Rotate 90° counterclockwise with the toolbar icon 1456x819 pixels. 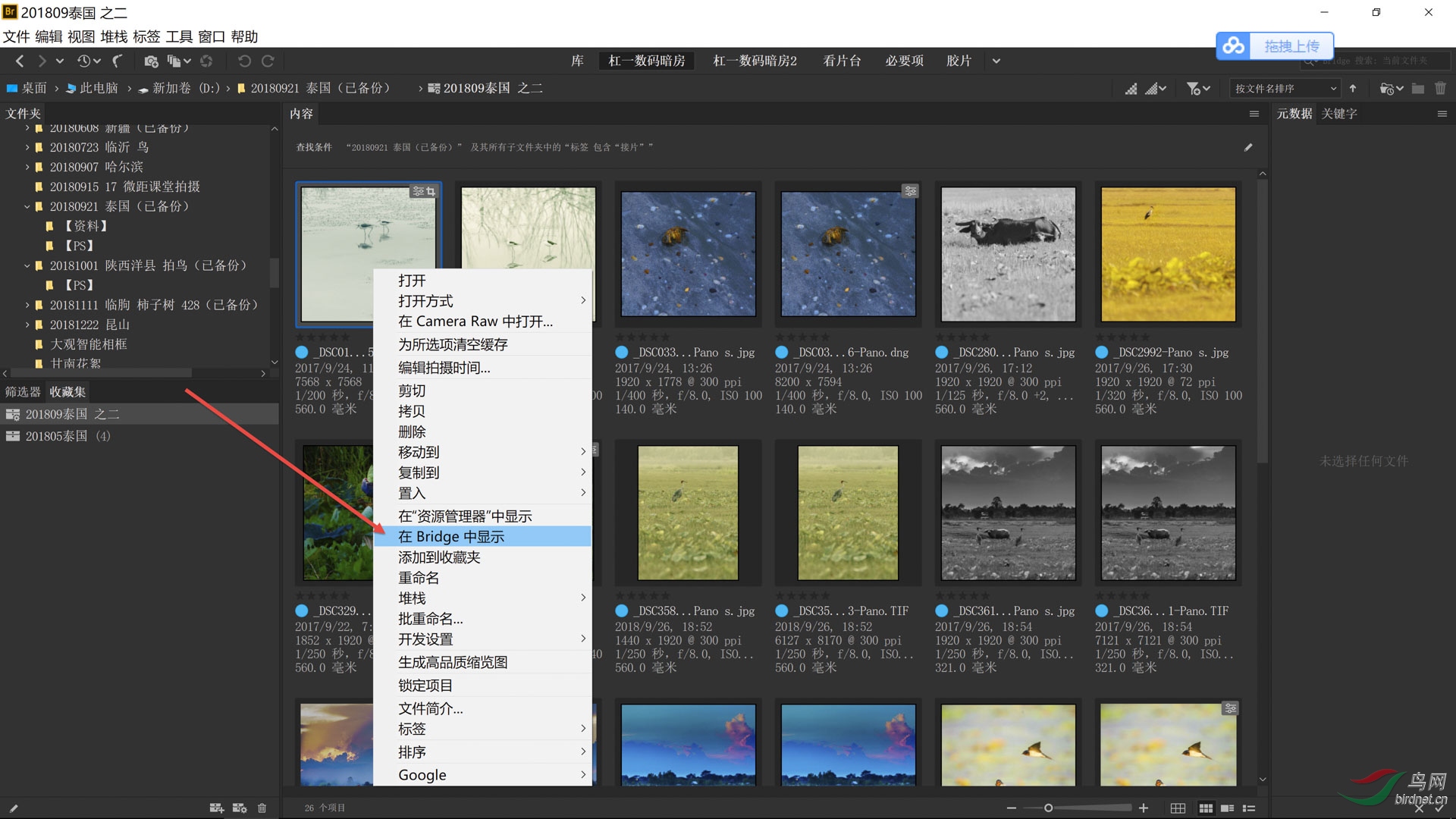pyautogui.click(x=244, y=61)
